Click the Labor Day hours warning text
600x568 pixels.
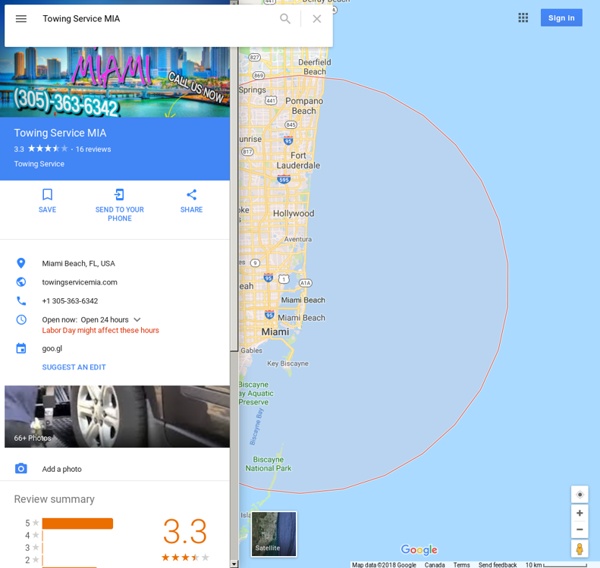(100, 330)
